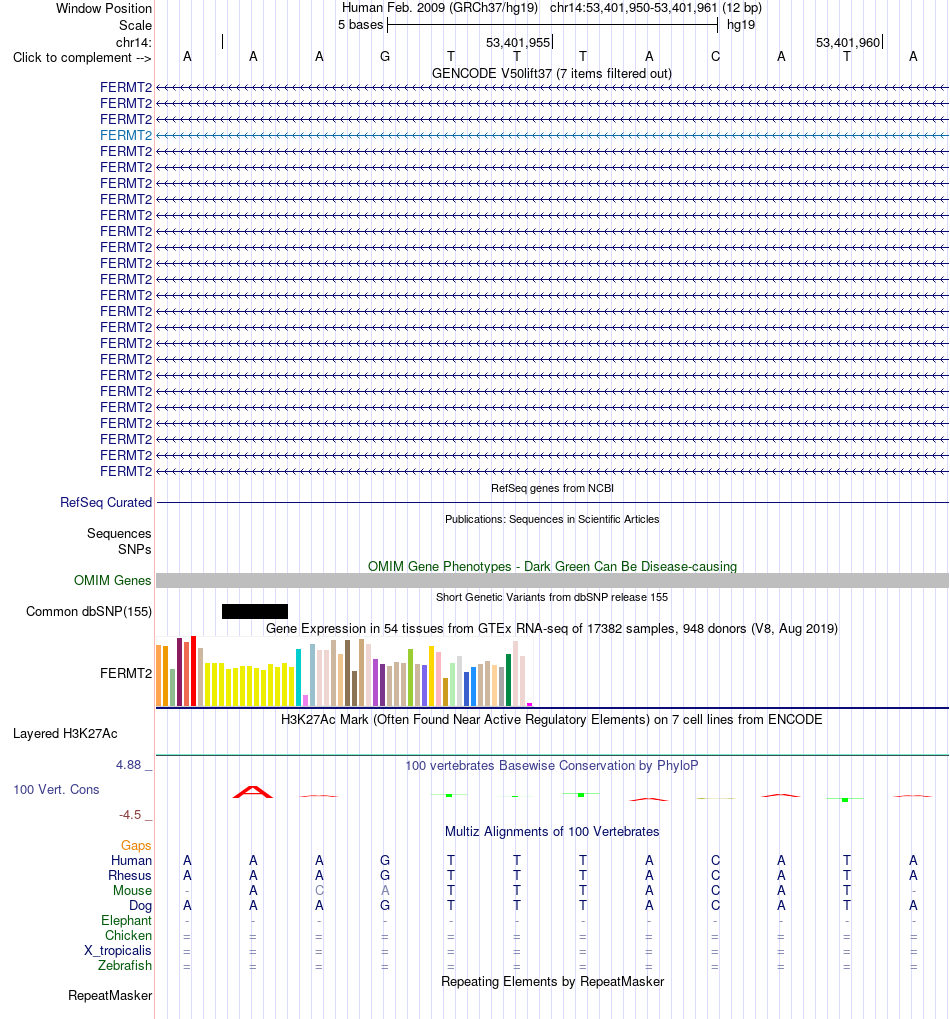Click the Rhesus species label
Image resolution: width=950 pixels, height=1019 pixels.
pyautogui.click(x=130, y=875)
